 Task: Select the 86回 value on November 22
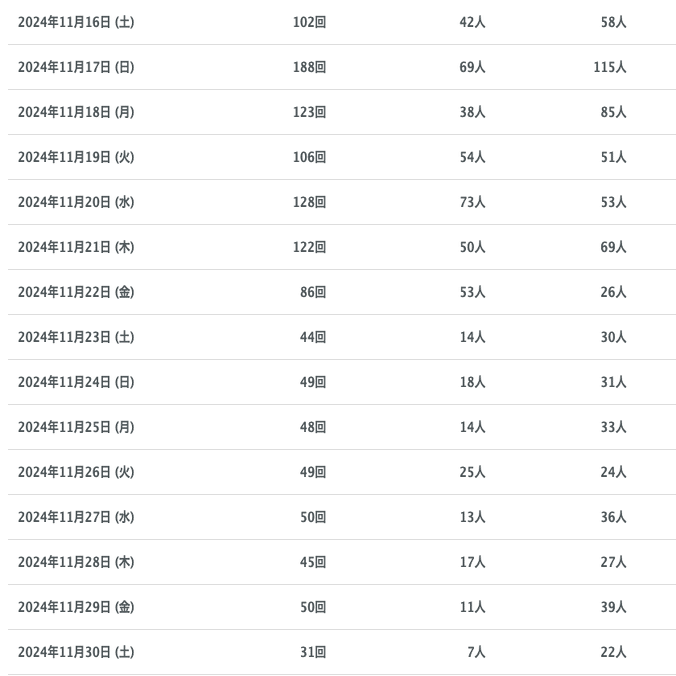313,292
